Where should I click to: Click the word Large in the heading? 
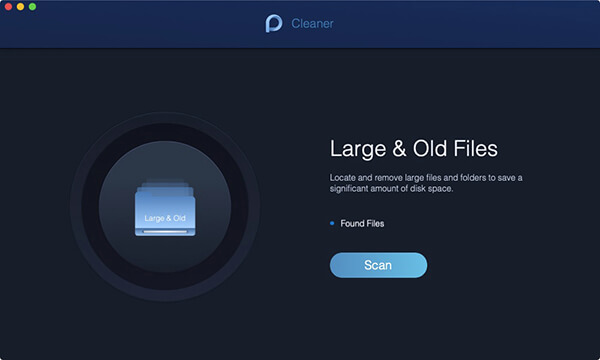pos(358,149)
